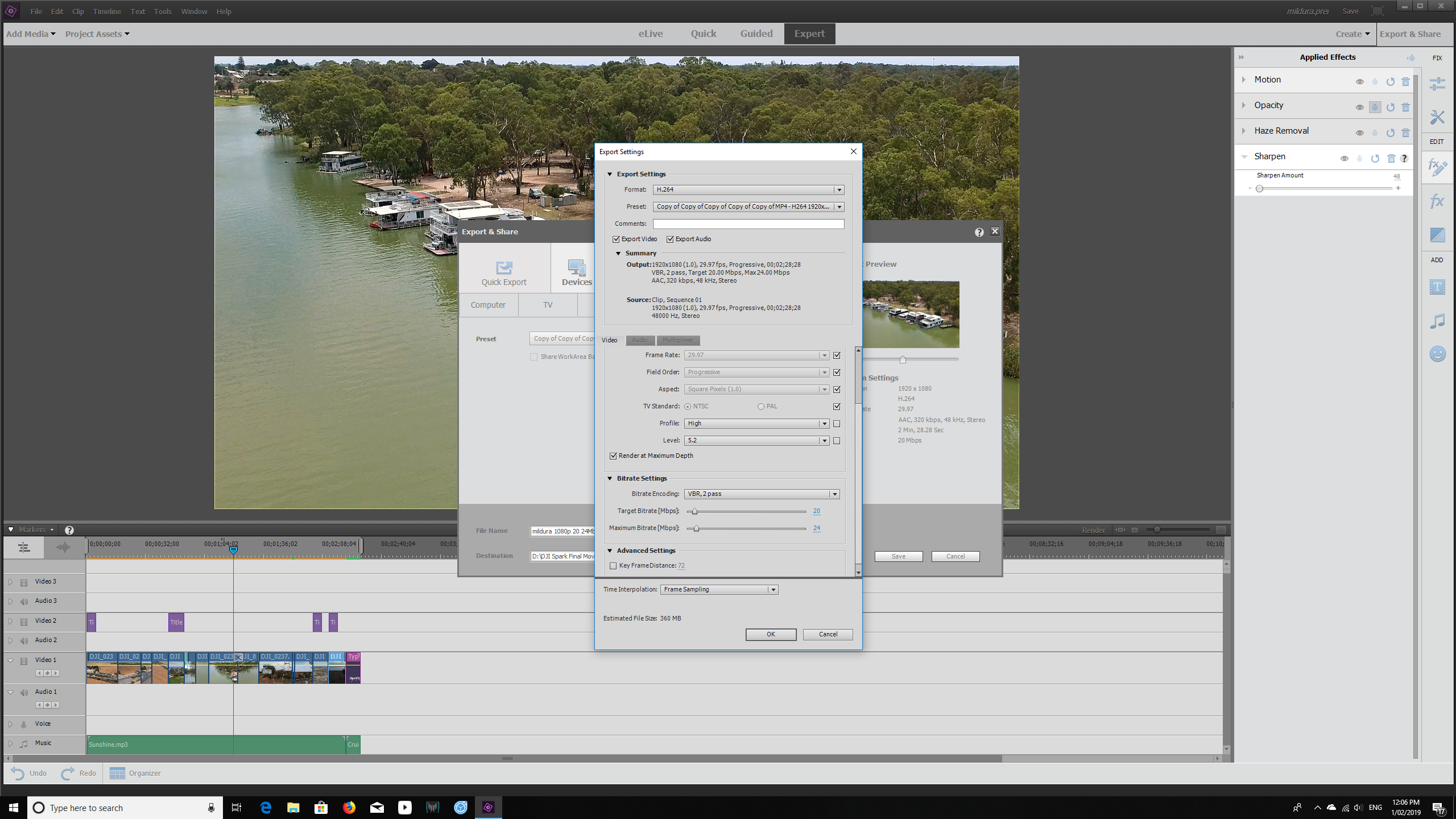
Task: Open File Explorer from the taskbar
Action: pos(293,808)
